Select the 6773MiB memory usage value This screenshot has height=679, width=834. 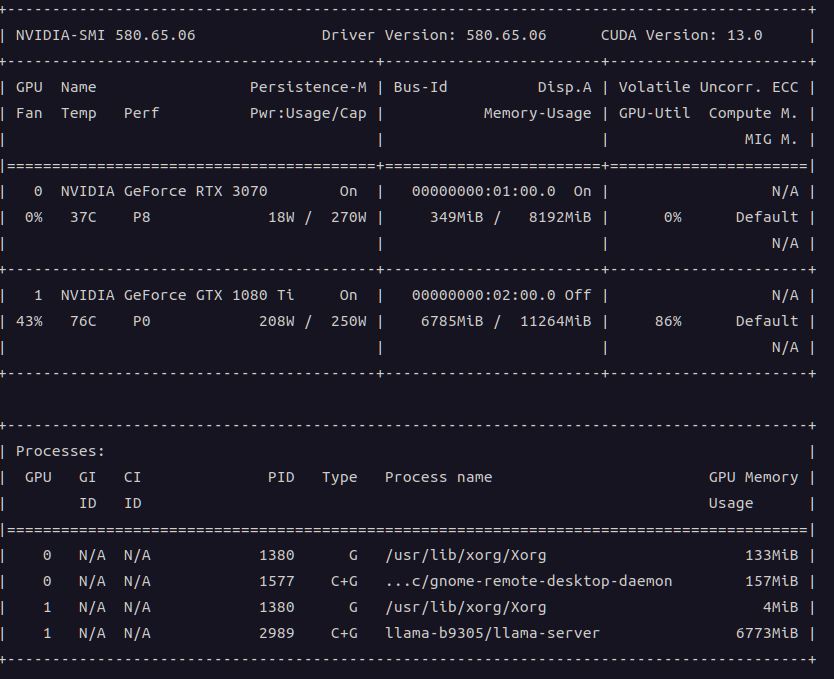pyautogui.click(x=767, y=633)
